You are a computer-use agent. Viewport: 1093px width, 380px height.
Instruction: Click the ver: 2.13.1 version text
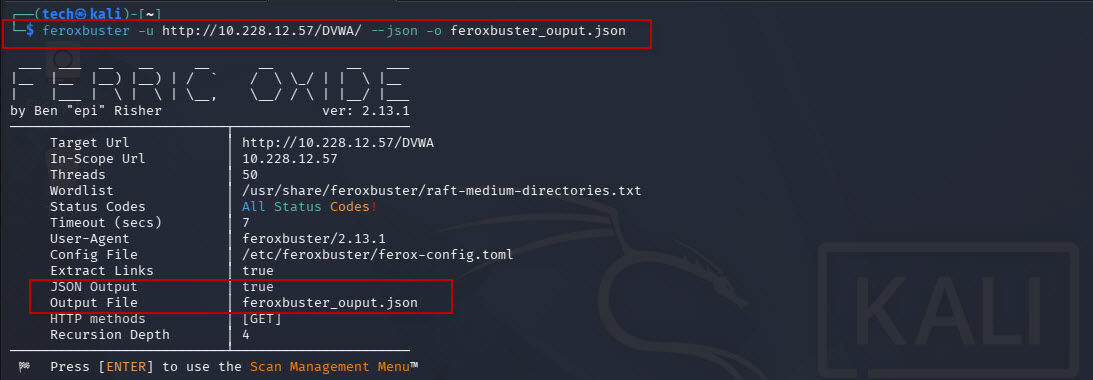tap(365, 111)
